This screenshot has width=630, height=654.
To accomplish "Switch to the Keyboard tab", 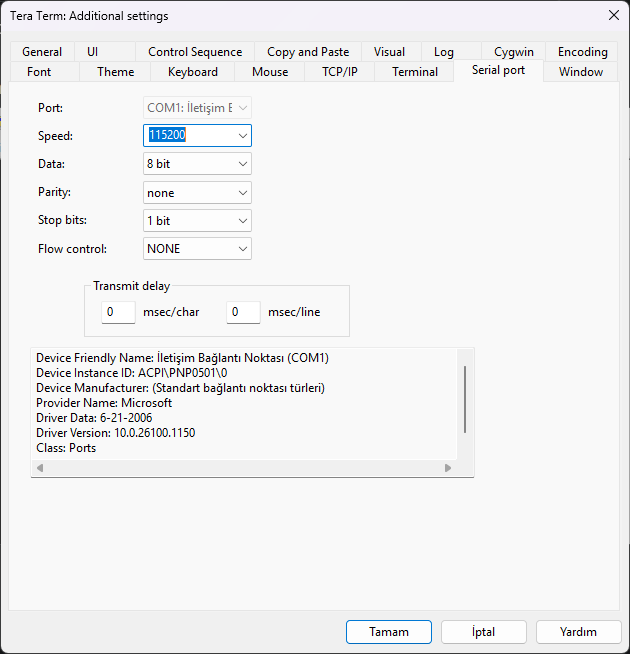I will 193,72.
